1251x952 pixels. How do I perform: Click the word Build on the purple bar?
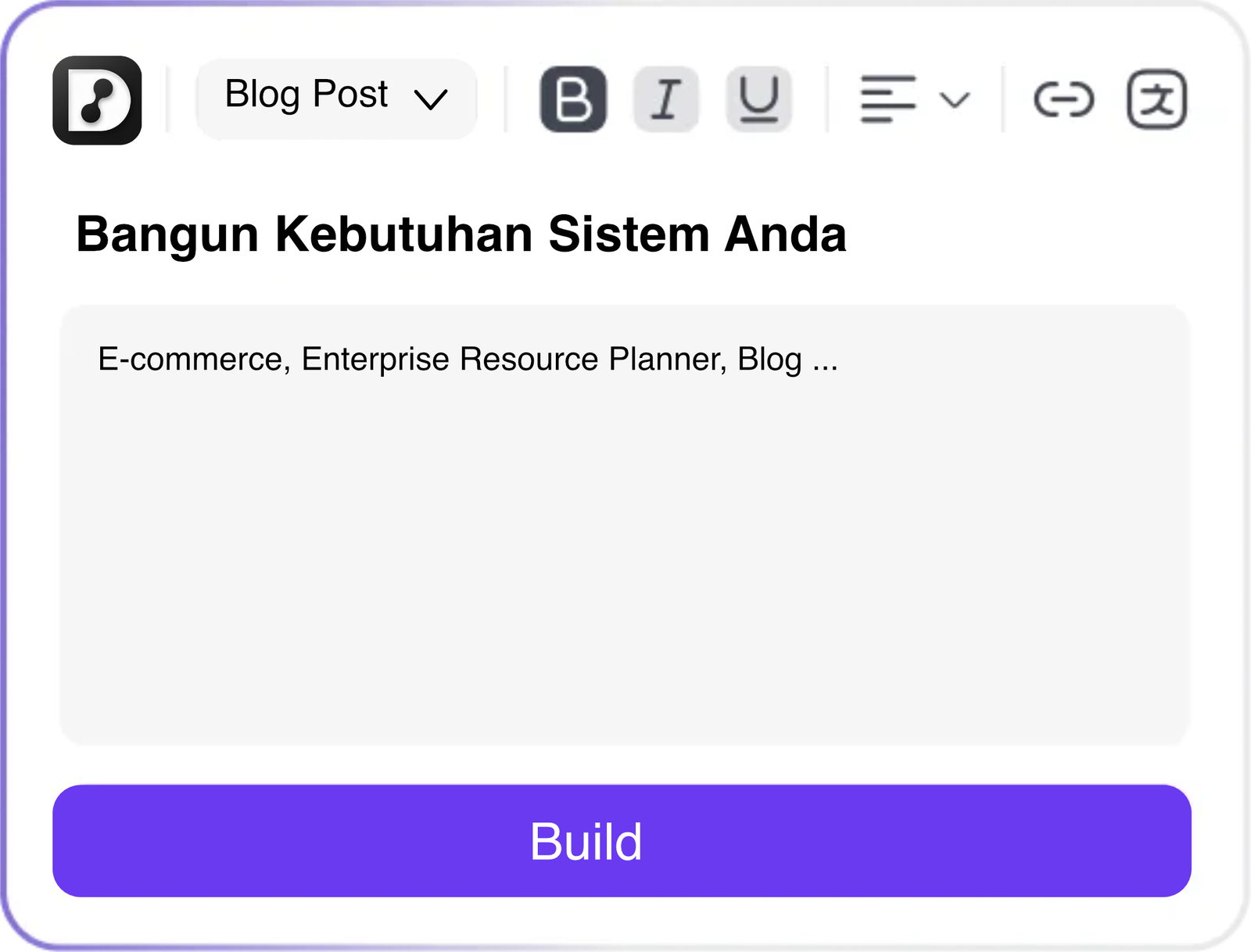[x=586, y=842]
